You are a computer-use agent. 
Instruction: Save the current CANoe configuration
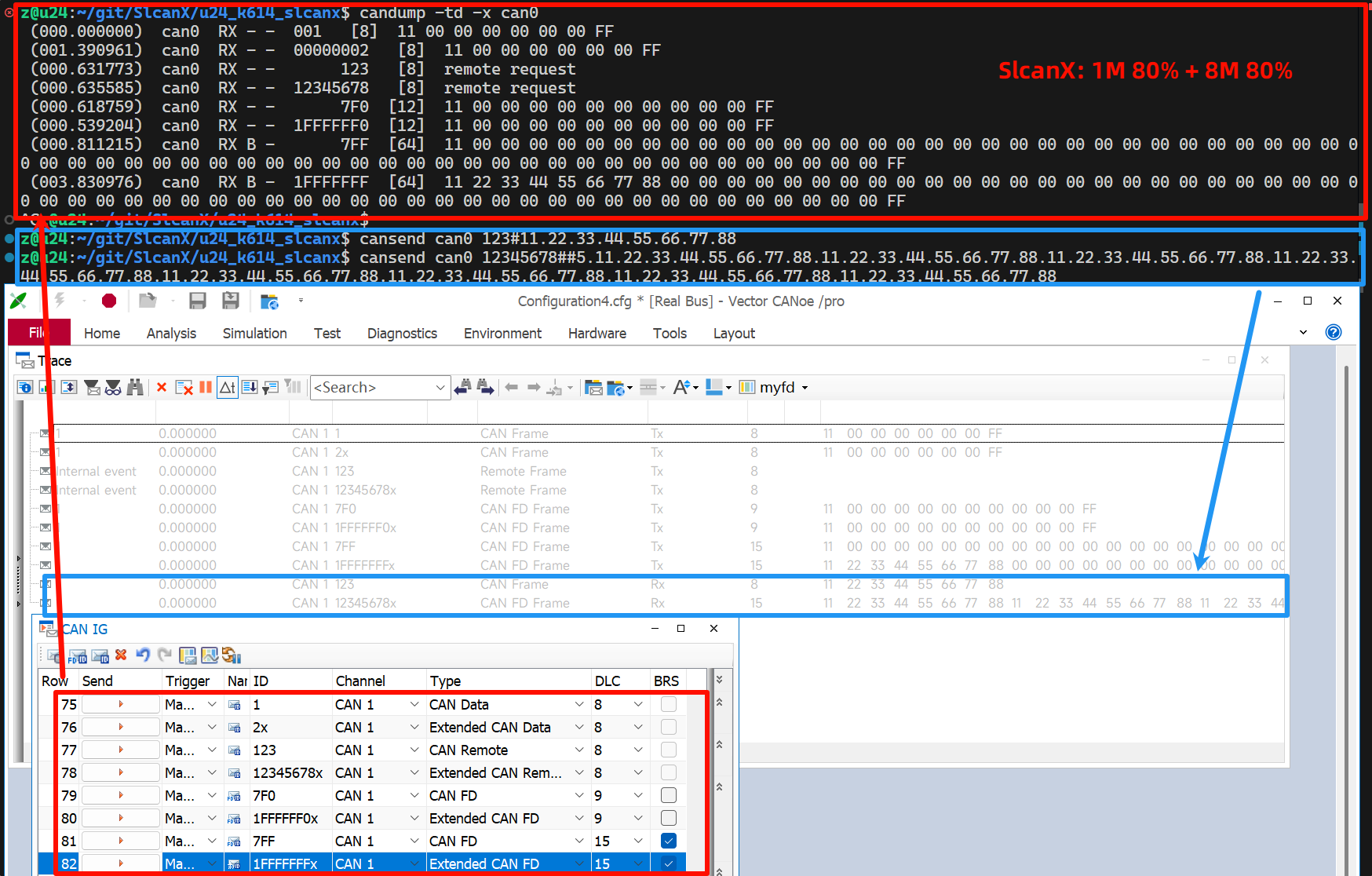[197, 301]
